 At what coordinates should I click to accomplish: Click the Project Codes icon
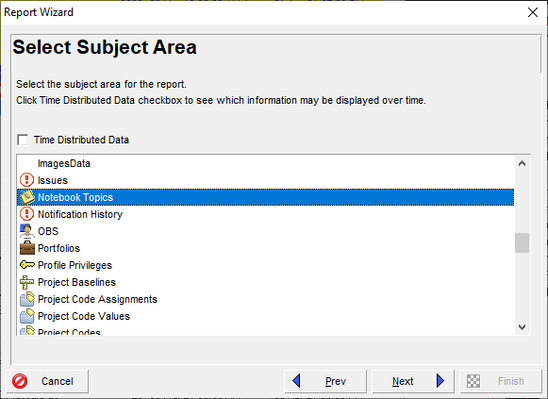coord(27,331)
